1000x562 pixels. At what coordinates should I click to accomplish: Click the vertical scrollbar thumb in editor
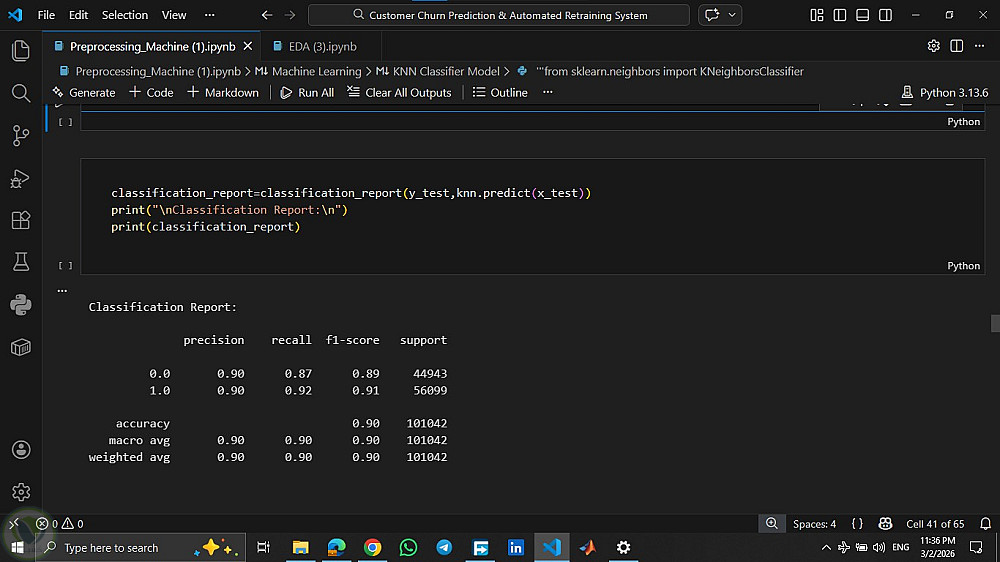(995, 323)
